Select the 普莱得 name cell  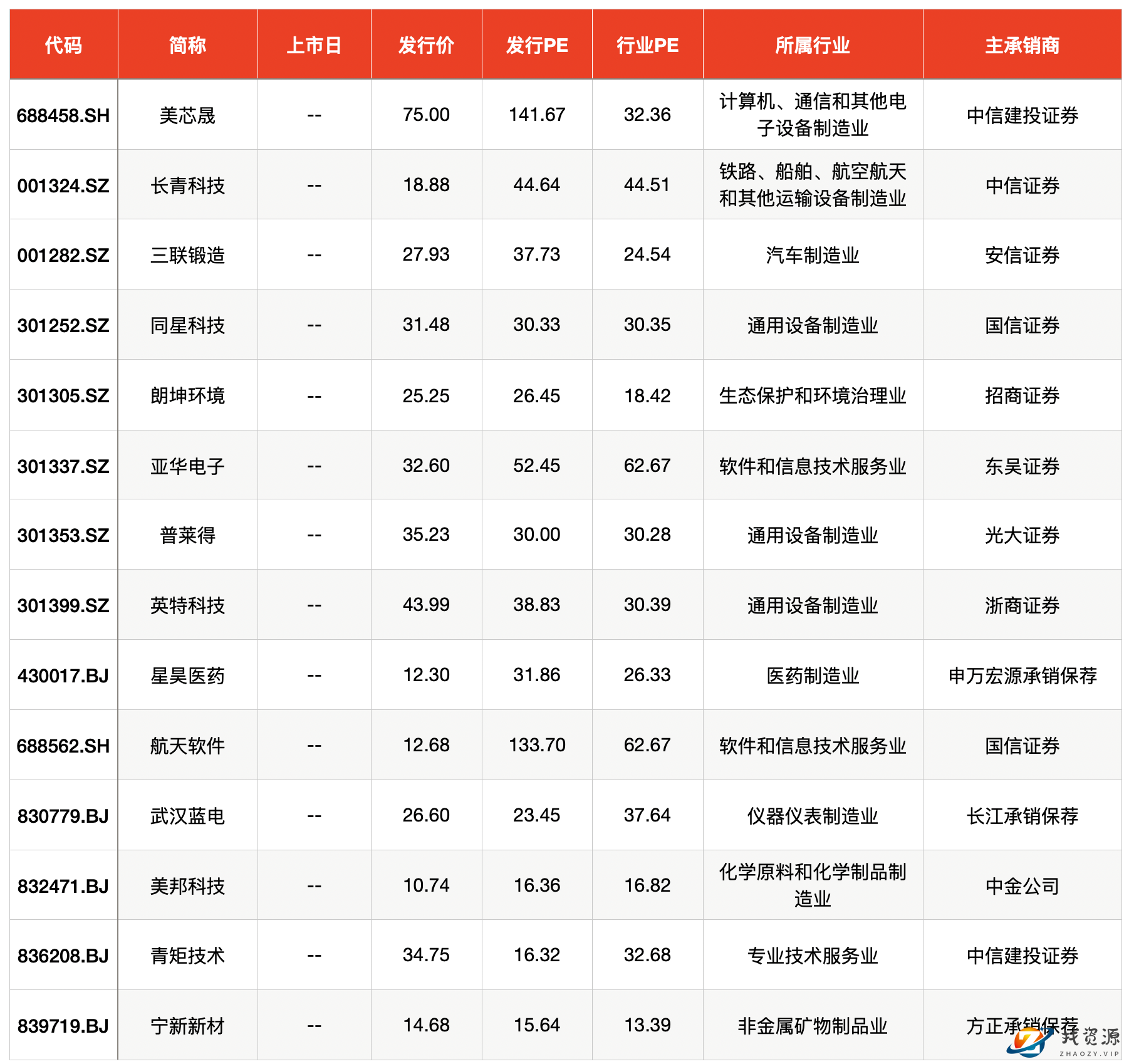point(187,535)
